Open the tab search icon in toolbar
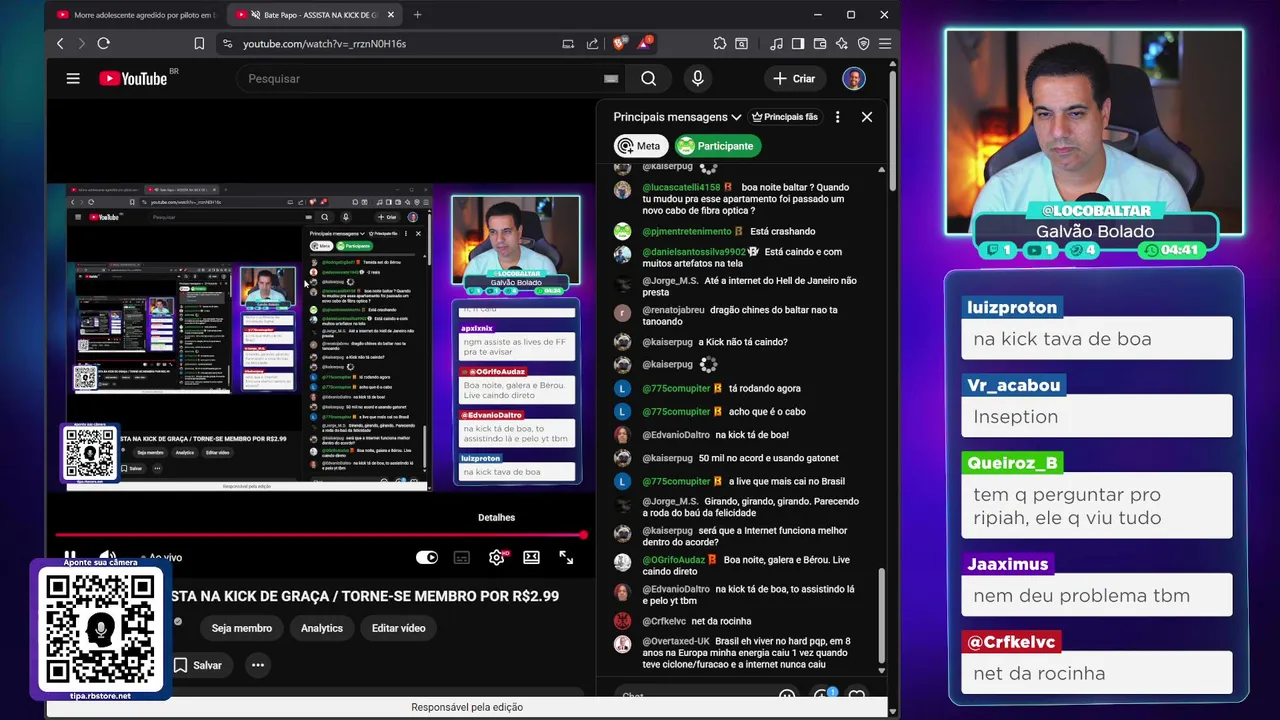This screenshot has width=1280, height=720. pos(741,44)
